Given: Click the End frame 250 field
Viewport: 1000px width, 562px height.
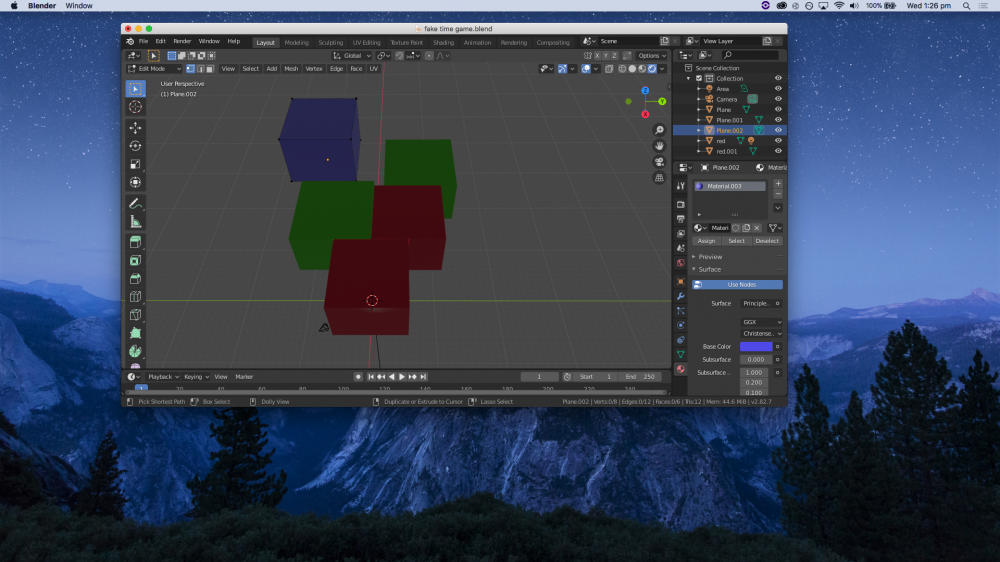Looking at the screenshot, I should click(641, 377).
